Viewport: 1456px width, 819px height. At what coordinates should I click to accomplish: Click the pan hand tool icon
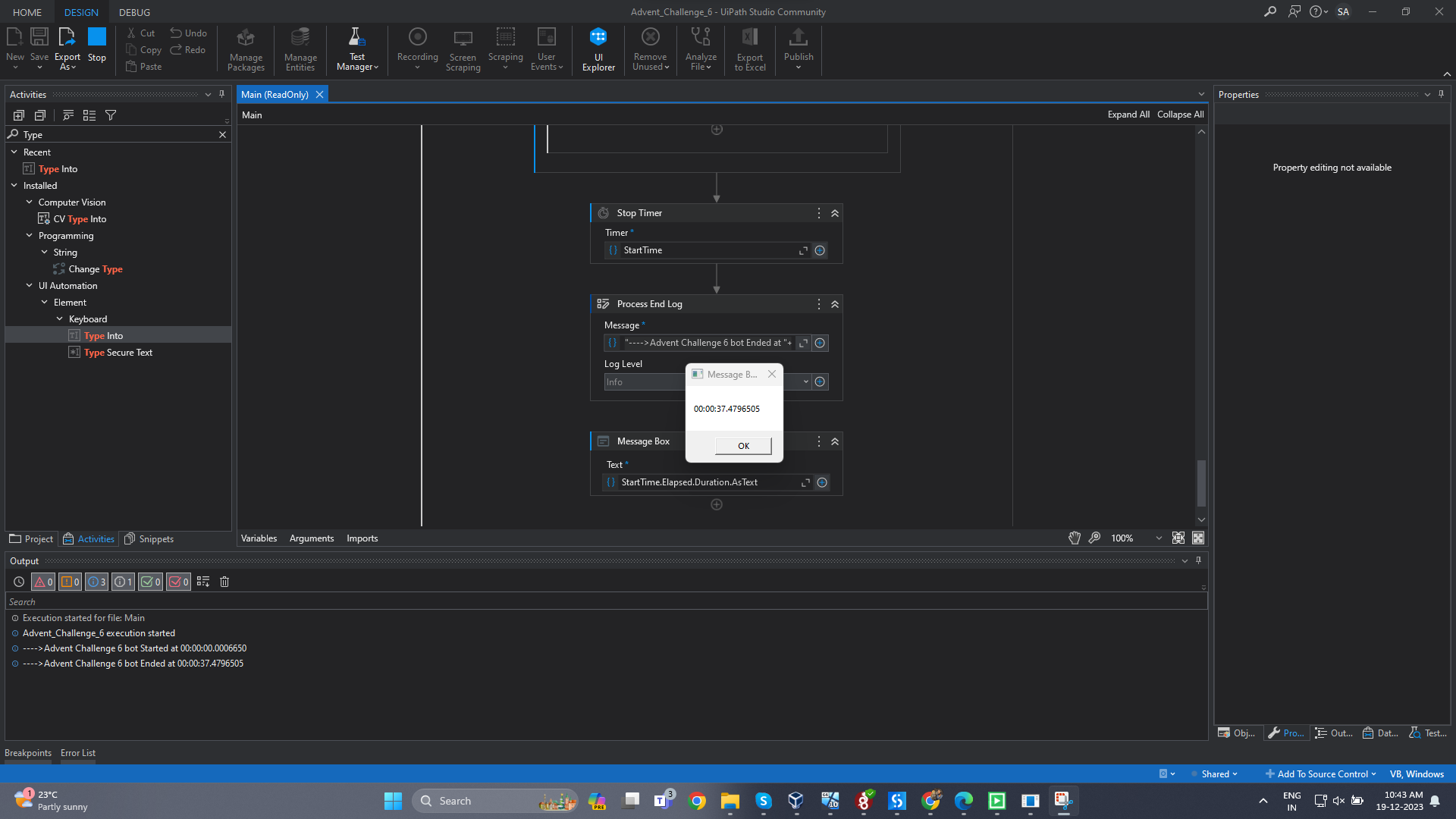coord(1074,538)
